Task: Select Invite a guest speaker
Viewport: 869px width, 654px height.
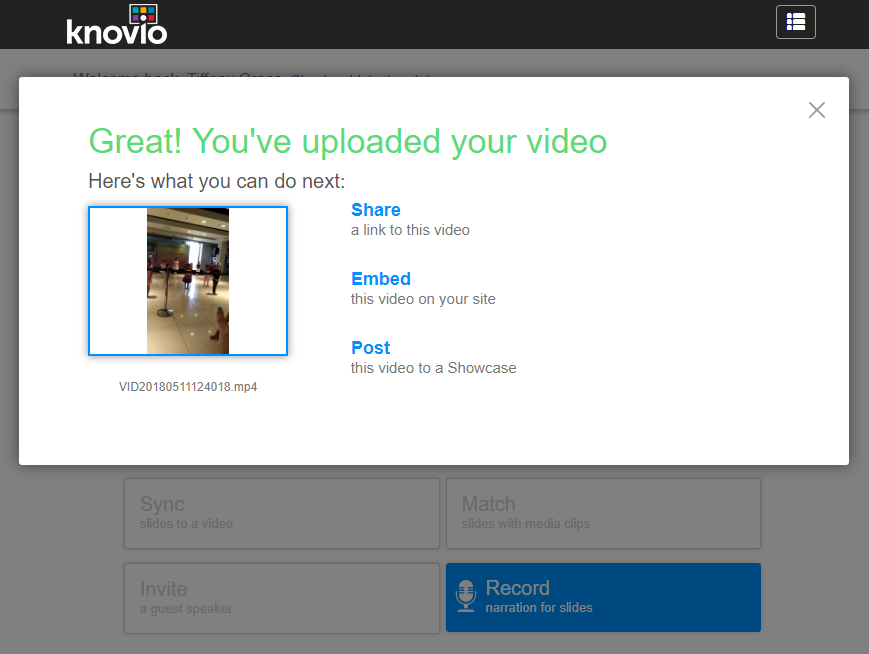Action: [281, 598]
